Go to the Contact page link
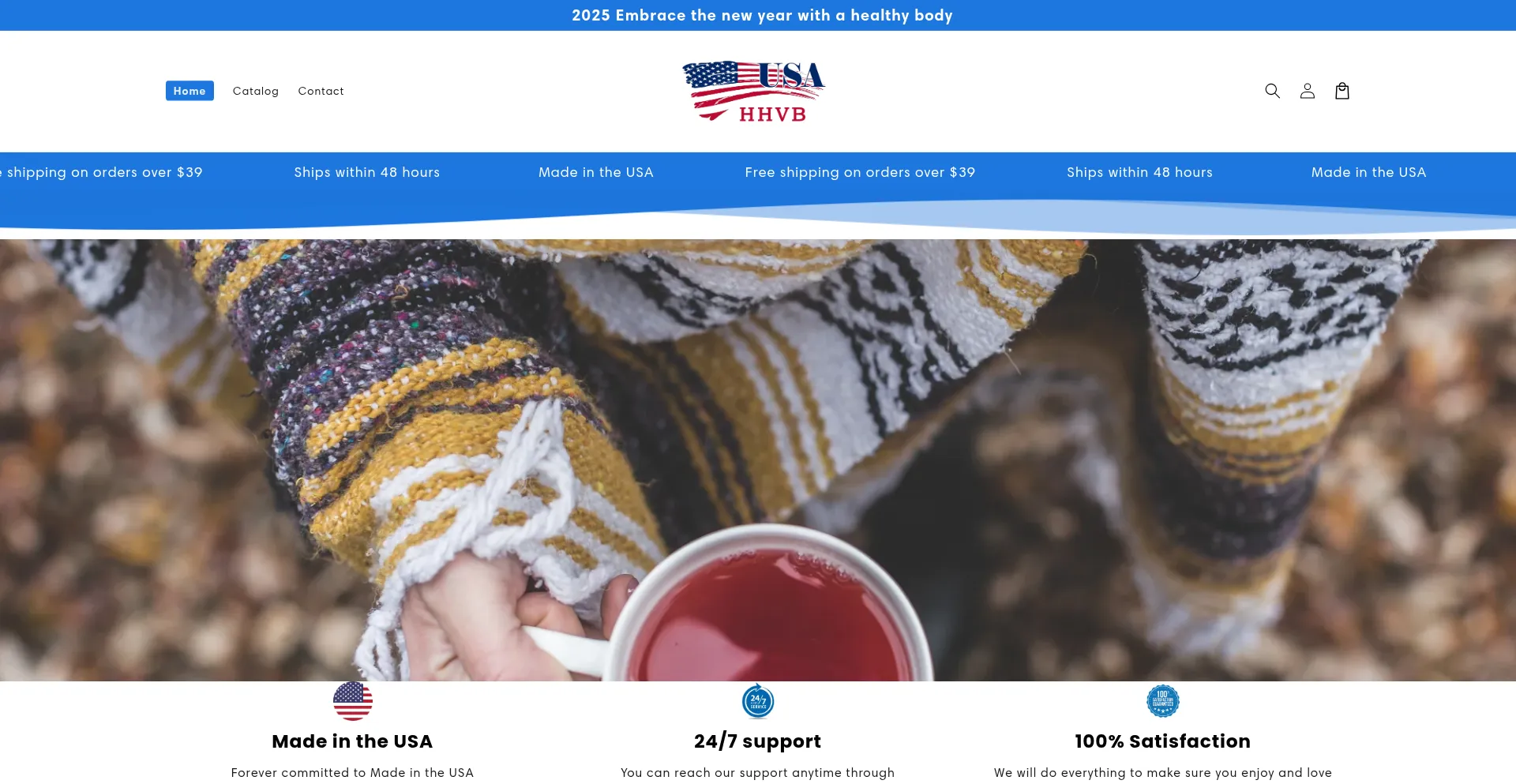This screenshot has height=784, width=1516. (321, 91)
